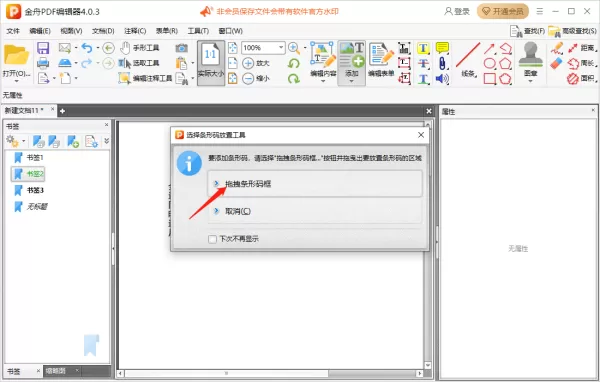The height and width of the screenshot is (382, 600).
Task: Open the 文件 menu
Action: pos(13,31)
